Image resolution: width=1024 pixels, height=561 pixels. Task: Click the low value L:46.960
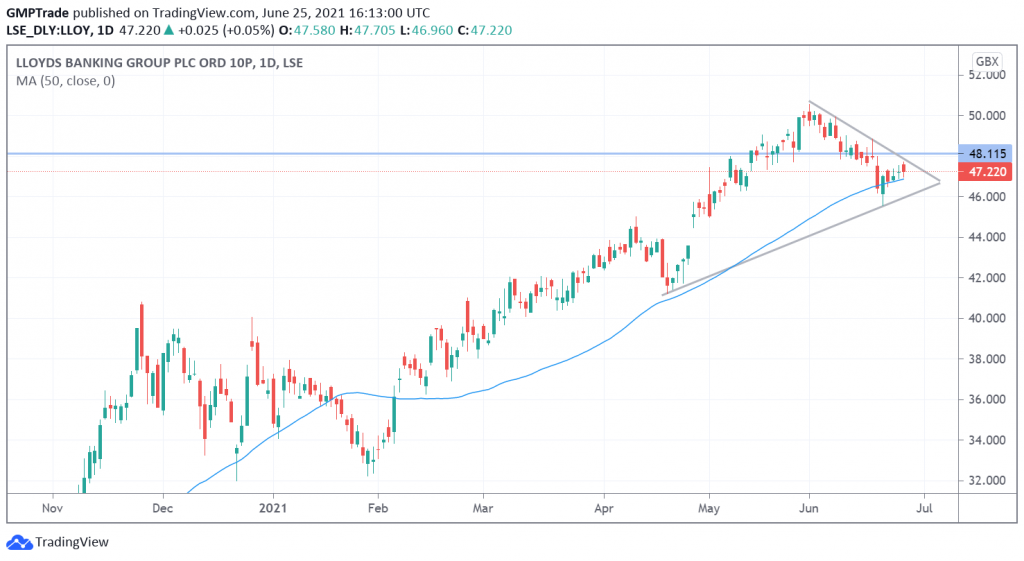(x=426, y=30)
